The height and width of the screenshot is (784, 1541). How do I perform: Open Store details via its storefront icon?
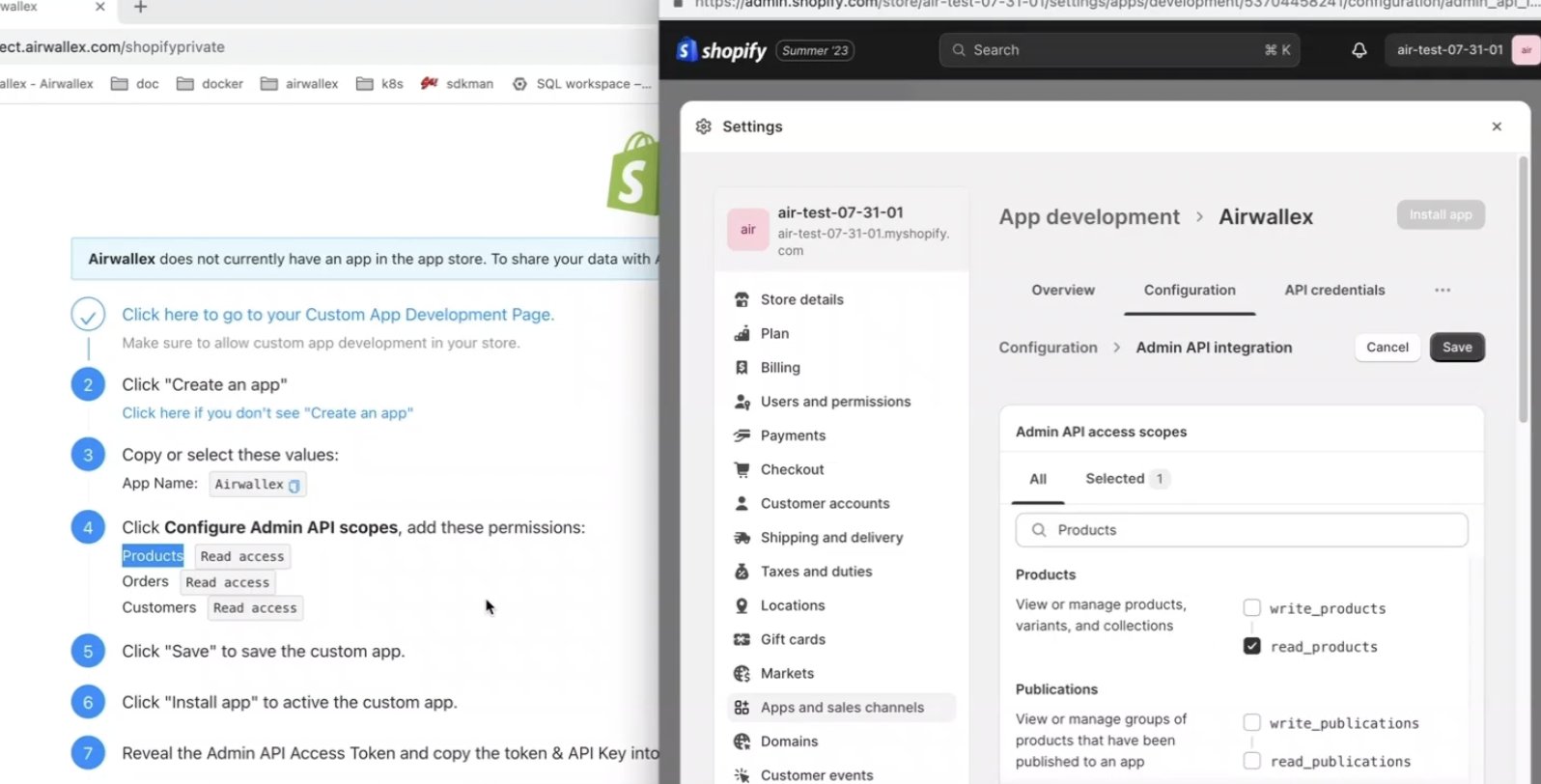[x=742, y=300]
